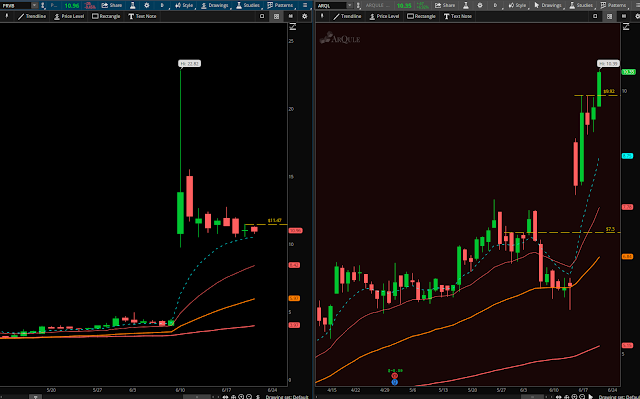Click the left chart bottom-left dropdown arrow
Image resolution: width=640 pixels, height=399 pixels.
[36, 397]
